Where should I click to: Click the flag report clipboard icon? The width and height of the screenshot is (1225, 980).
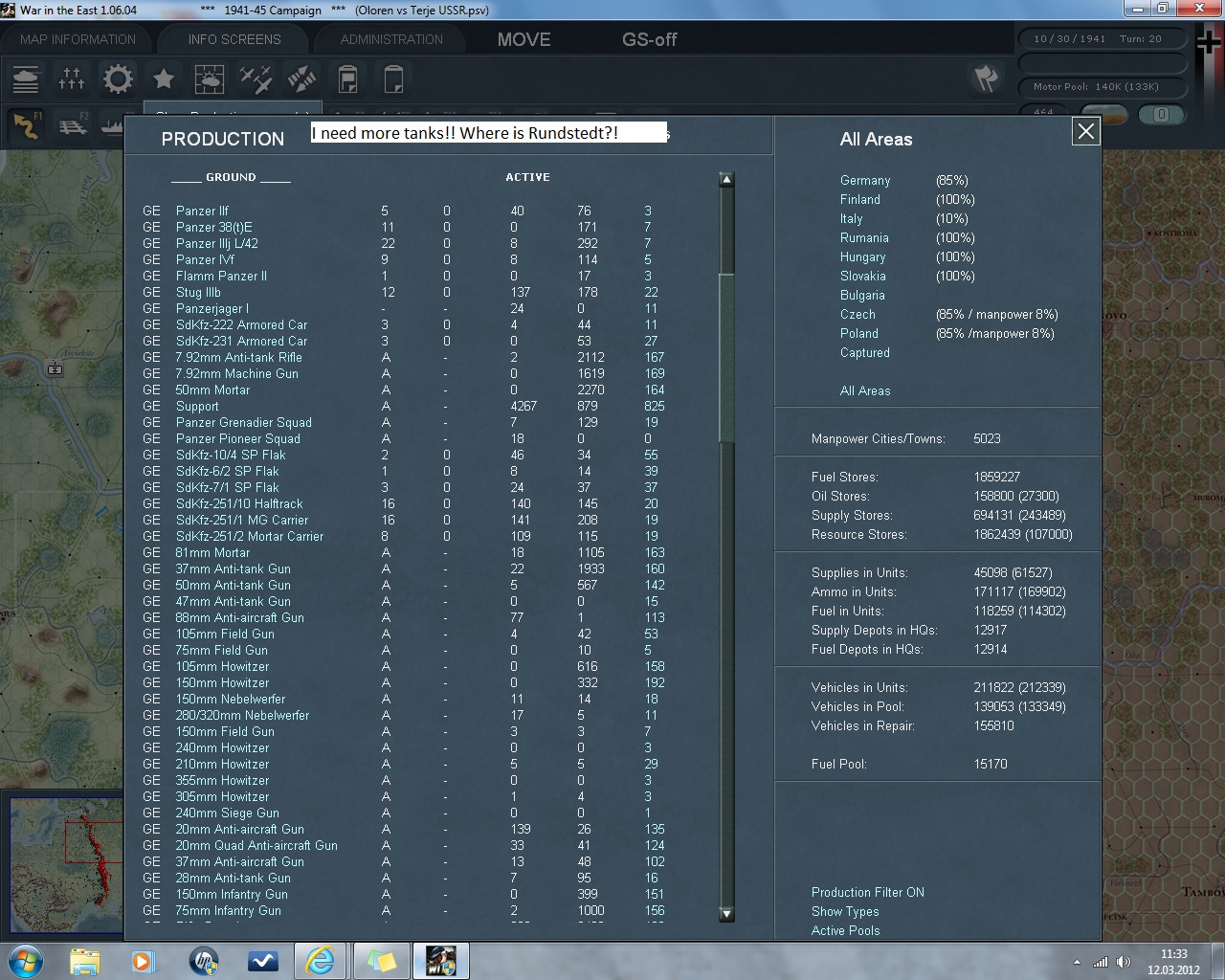coord(347,79)
